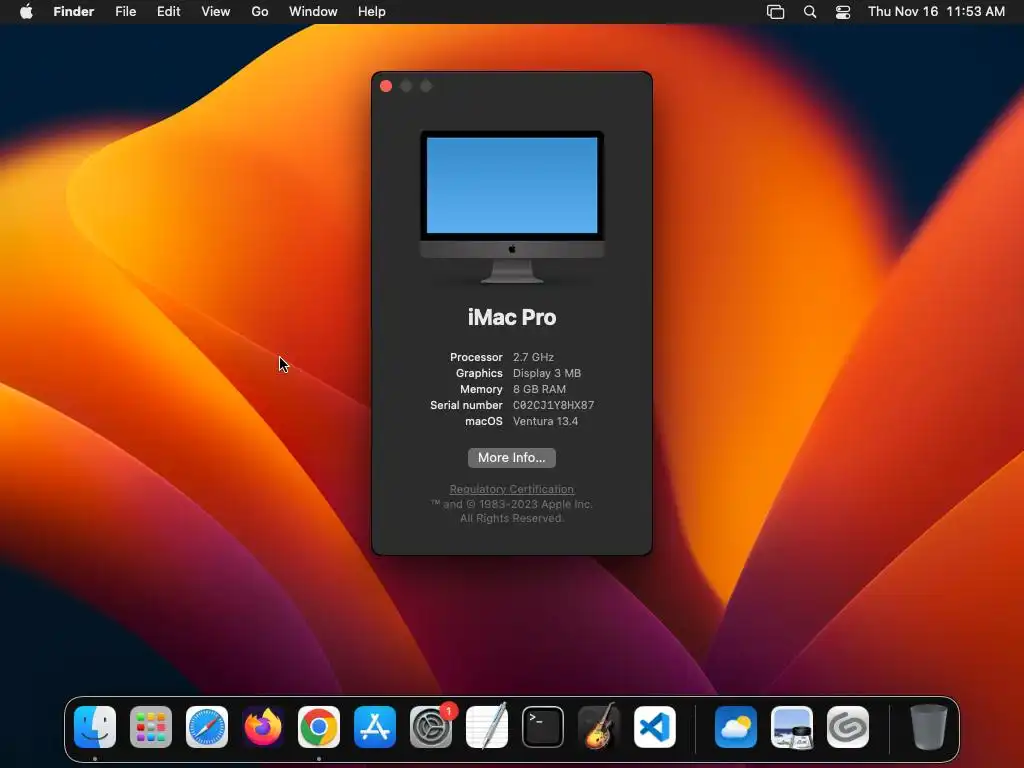The height and width of the screenshot is (768, 1024).
Task: Open TextEdit from the Dock
Action: (487, 727)
